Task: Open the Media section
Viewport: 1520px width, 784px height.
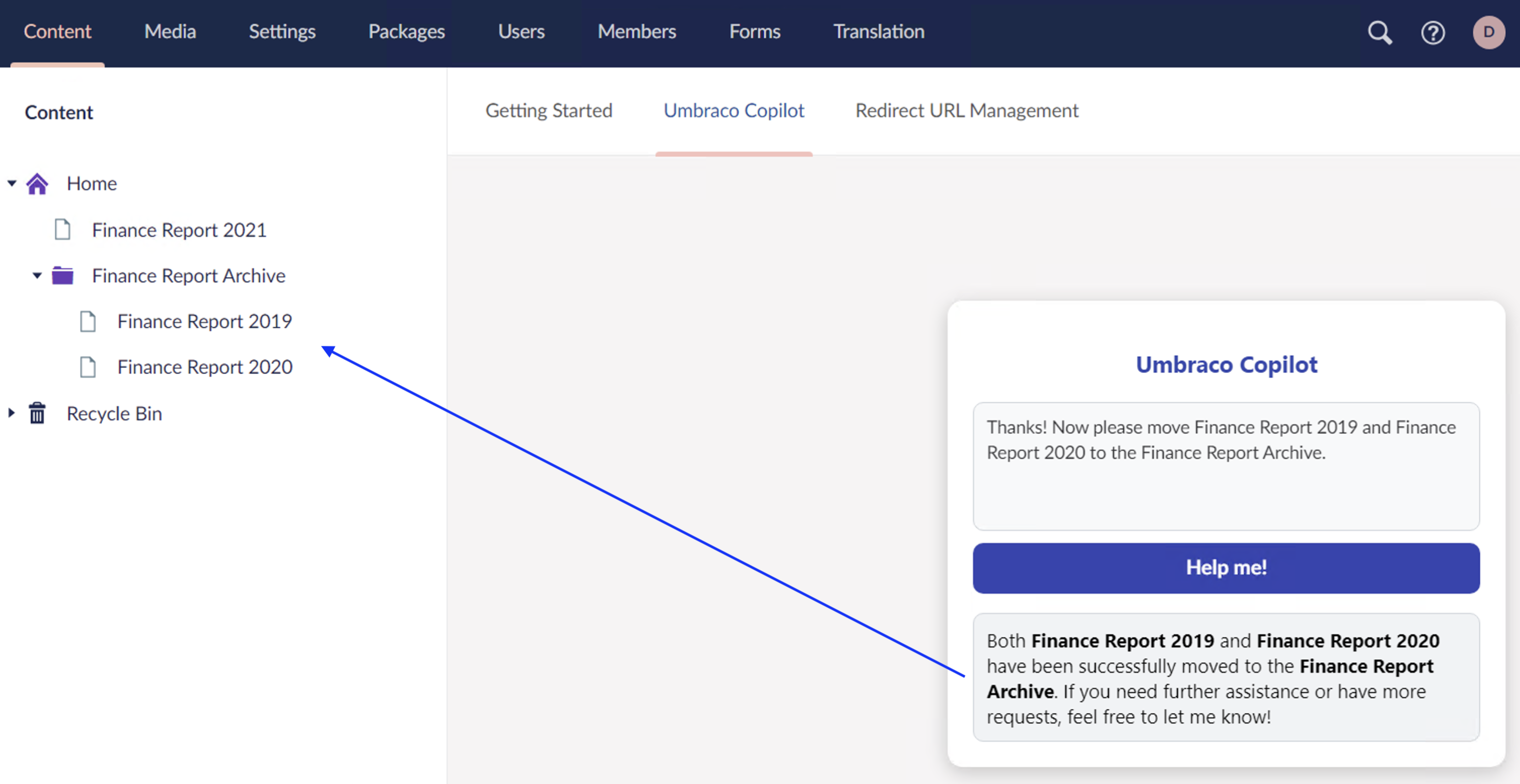Action: click(170, 31)
